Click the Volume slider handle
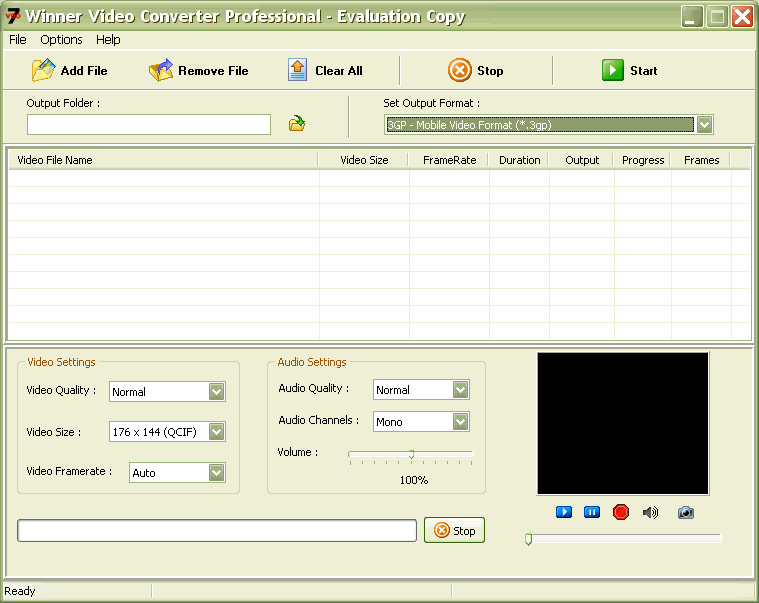The height and width of the screenshot is (603, 759). (x=411, y=454)
